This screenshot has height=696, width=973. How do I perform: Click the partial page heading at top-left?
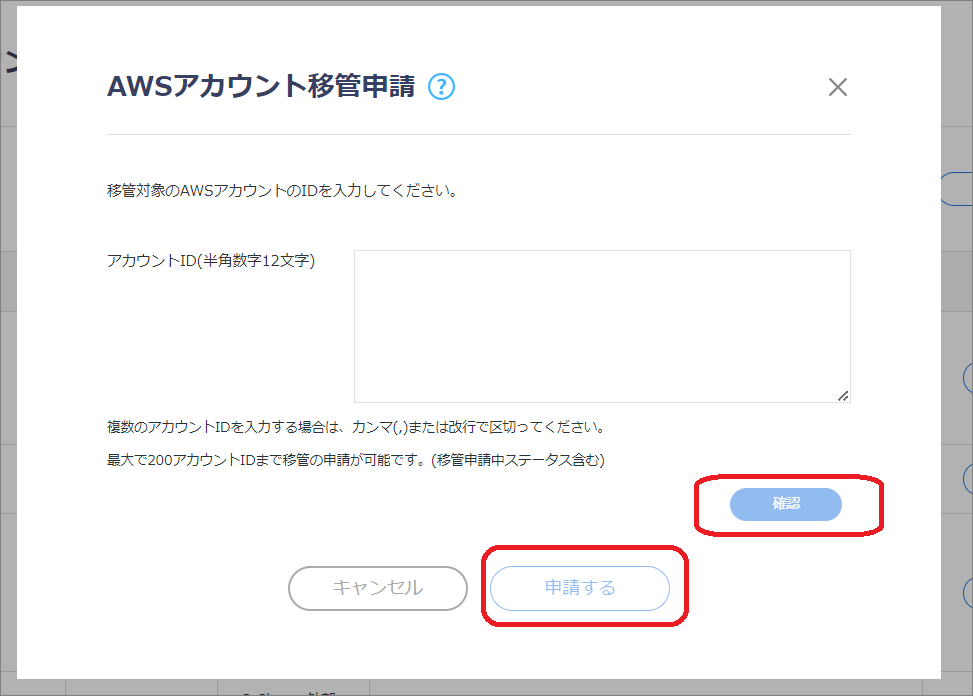click(8, 60)
